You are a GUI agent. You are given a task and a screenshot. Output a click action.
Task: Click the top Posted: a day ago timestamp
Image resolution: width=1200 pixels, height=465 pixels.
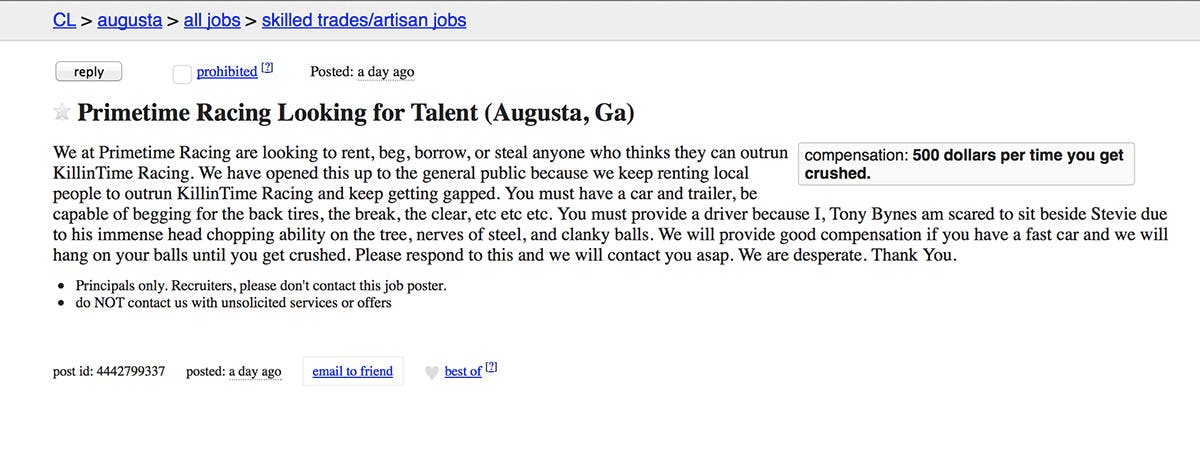coord(385,72)
